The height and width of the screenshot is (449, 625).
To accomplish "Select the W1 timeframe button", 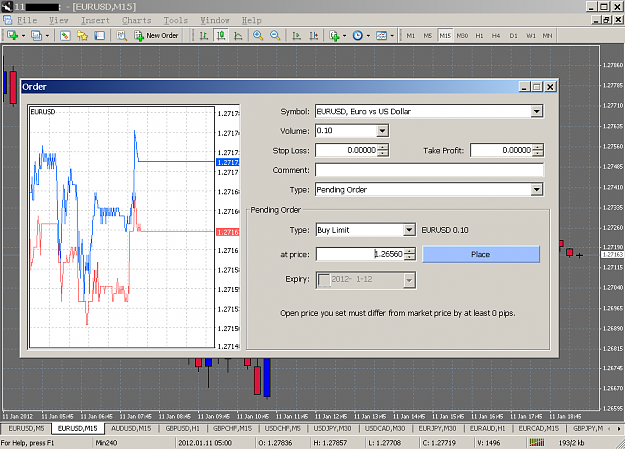I will (x=531, y=35).
